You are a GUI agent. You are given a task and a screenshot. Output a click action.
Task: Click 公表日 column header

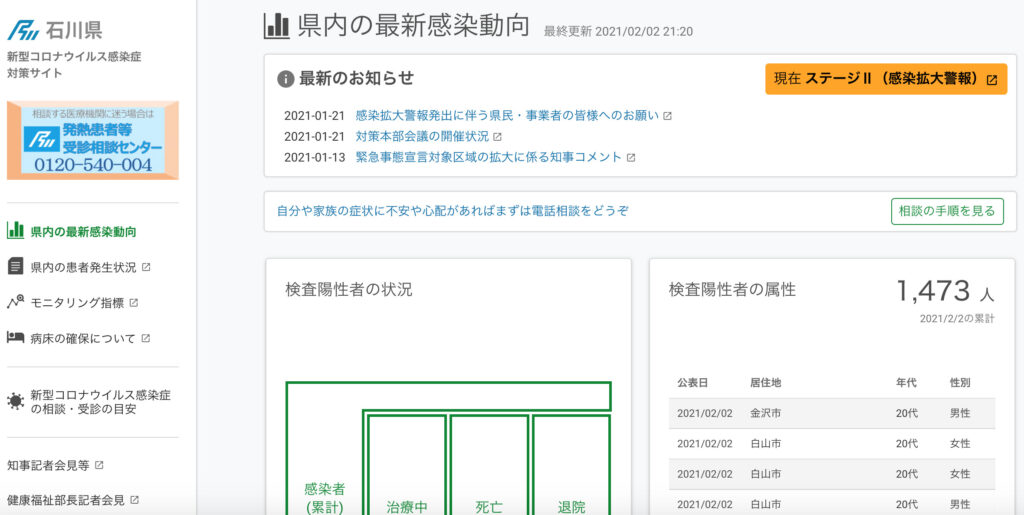[x=692, y=382]
